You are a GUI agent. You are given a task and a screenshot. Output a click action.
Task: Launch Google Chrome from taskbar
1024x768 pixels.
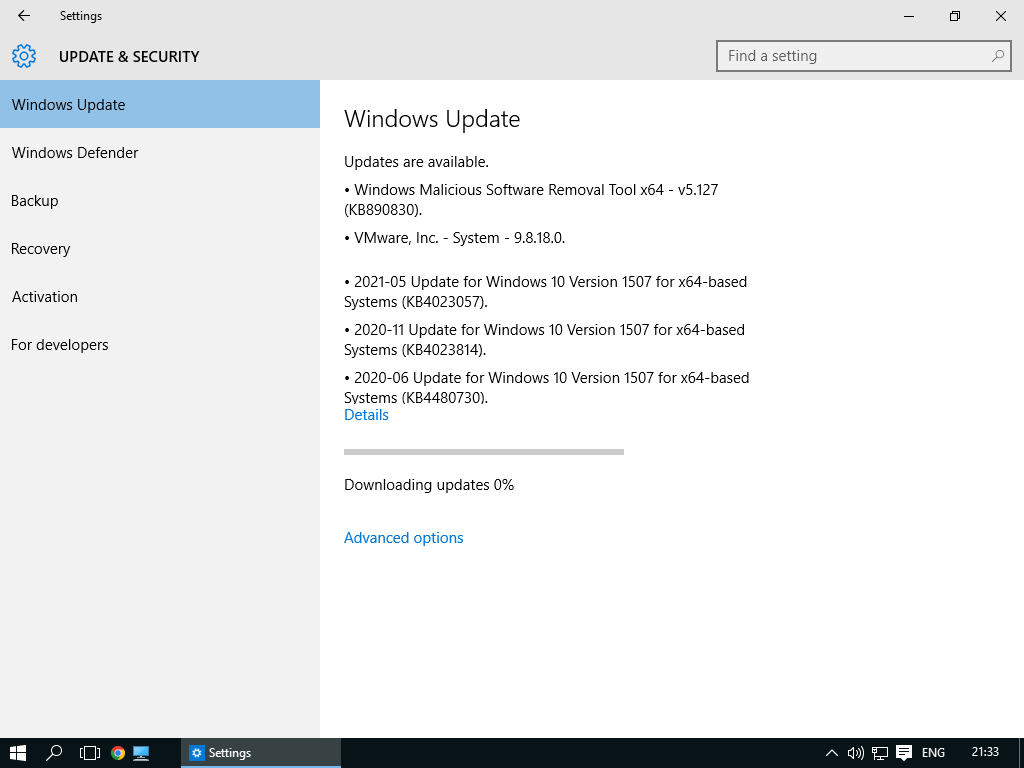tap(118, 753)
